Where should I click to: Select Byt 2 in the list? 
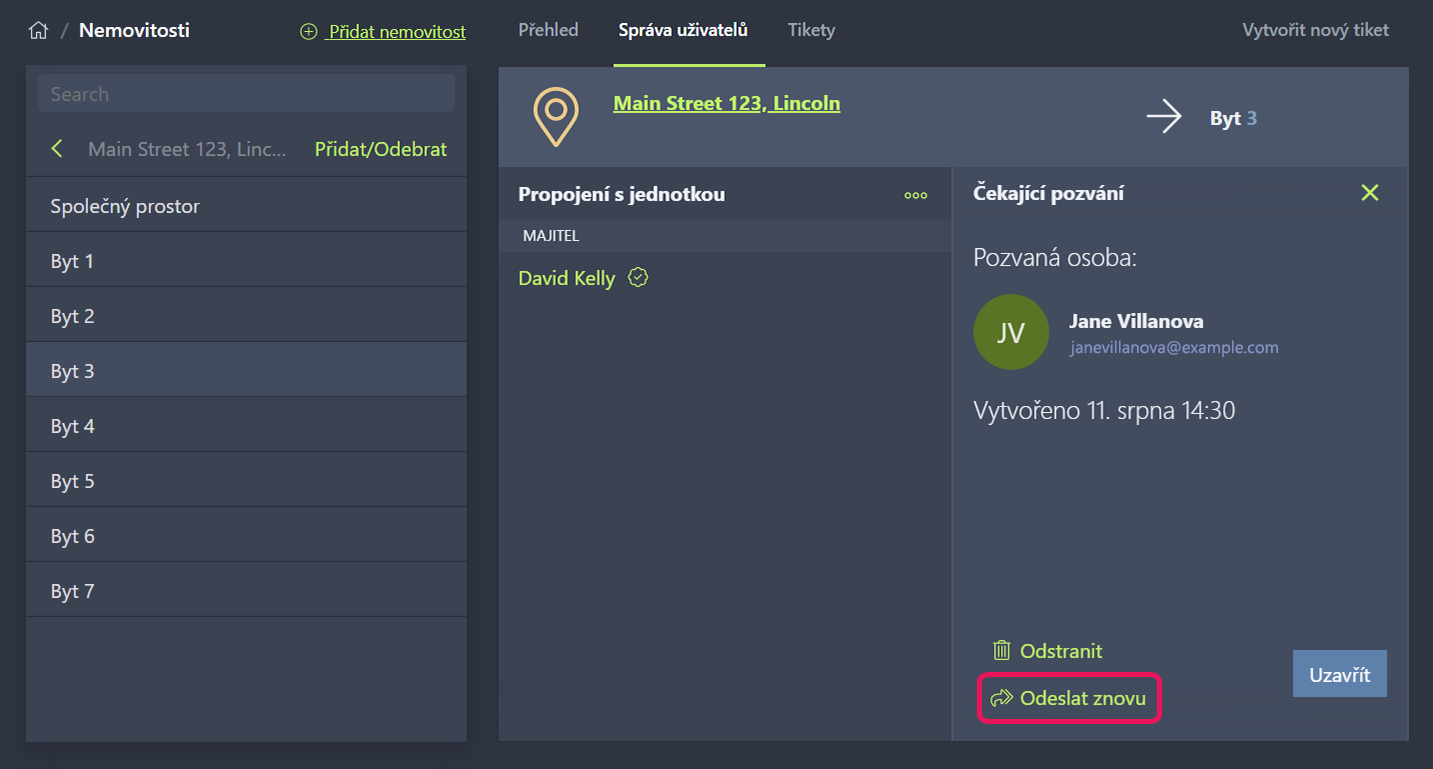pos(246,316)
